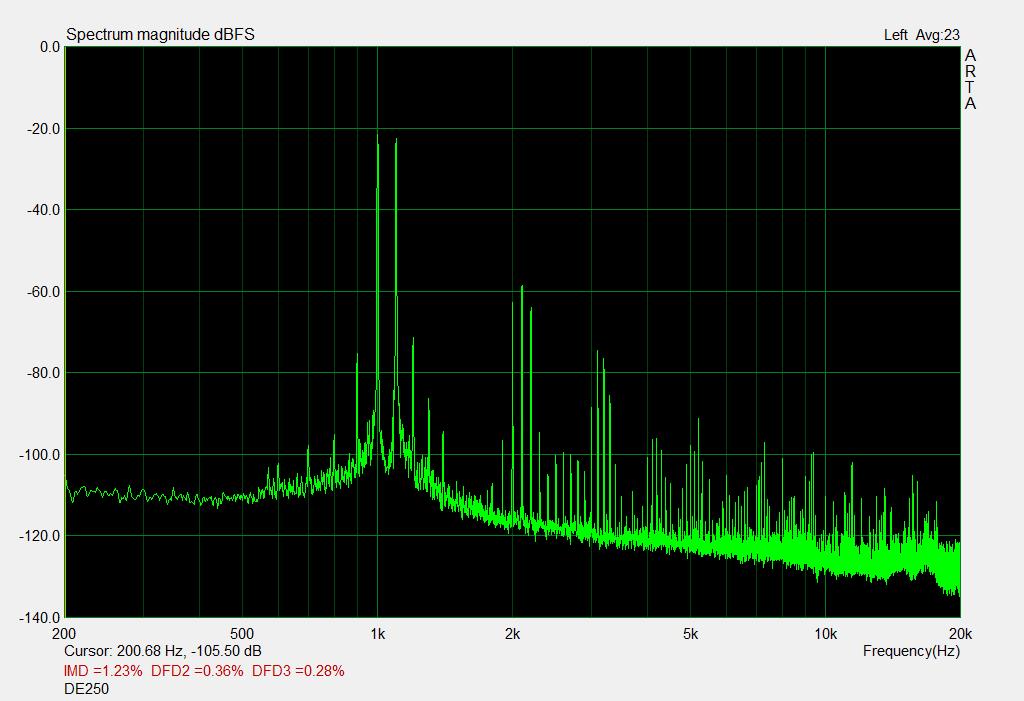Click the DFD2 =0.36% value

coord(197,671)
